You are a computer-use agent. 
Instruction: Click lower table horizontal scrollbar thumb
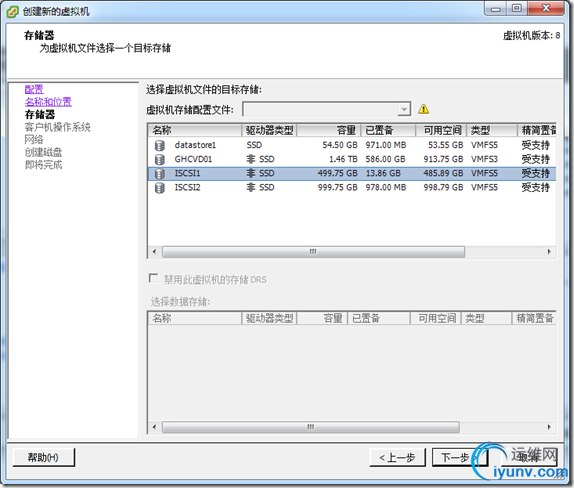[x=311, y=427]
